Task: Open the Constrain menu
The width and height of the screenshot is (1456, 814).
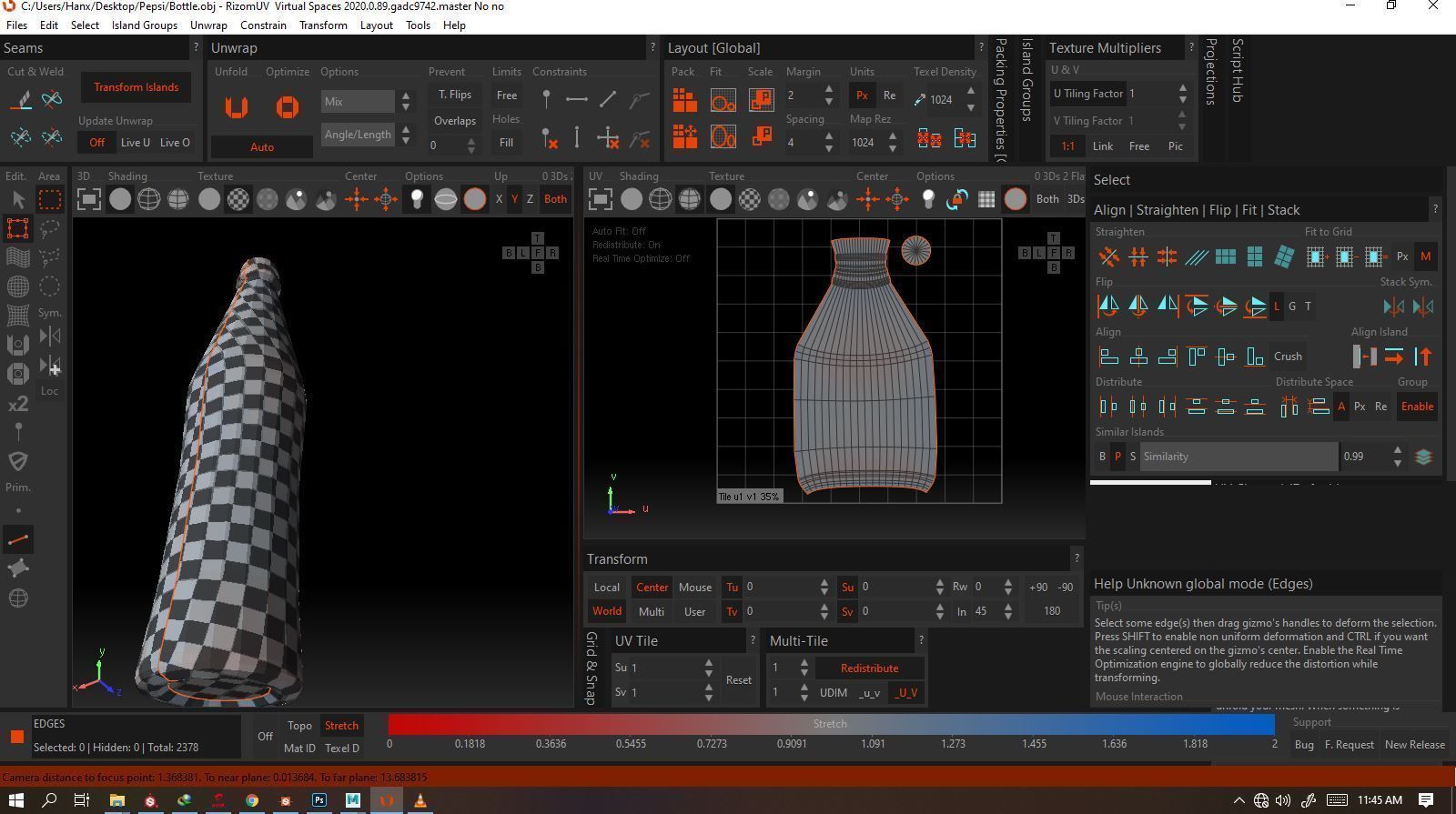Action: pyautogui.click(x=263, y=25)
